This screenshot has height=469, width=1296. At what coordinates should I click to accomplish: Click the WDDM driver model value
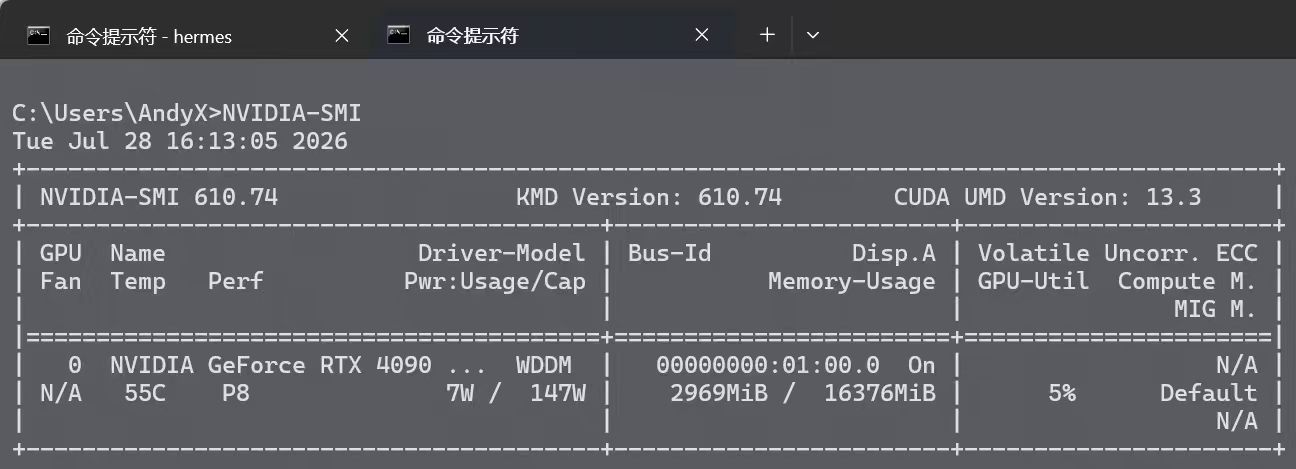[544, 365]
